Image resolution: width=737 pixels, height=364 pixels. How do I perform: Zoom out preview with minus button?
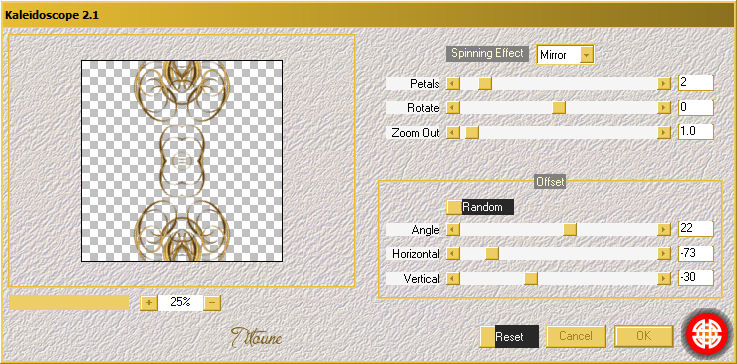[212, 302]
